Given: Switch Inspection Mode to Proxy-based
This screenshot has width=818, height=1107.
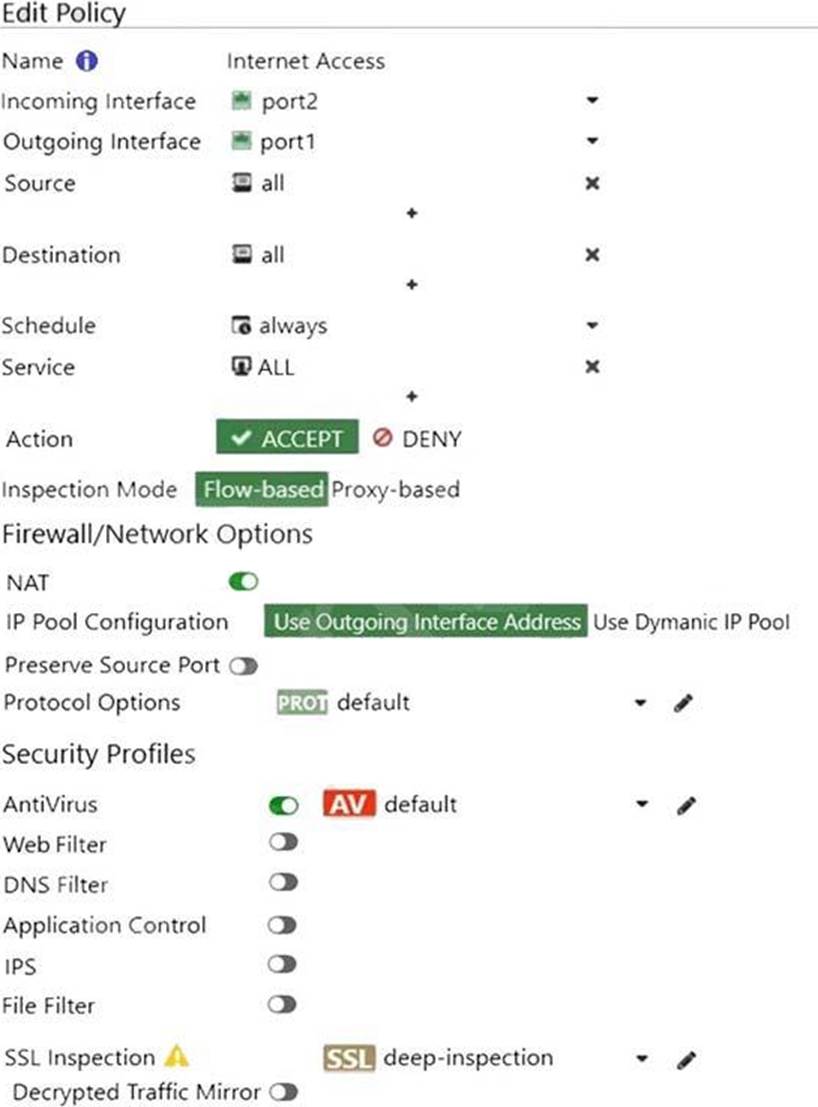Looking at the screenshot, I should point(396,490).
